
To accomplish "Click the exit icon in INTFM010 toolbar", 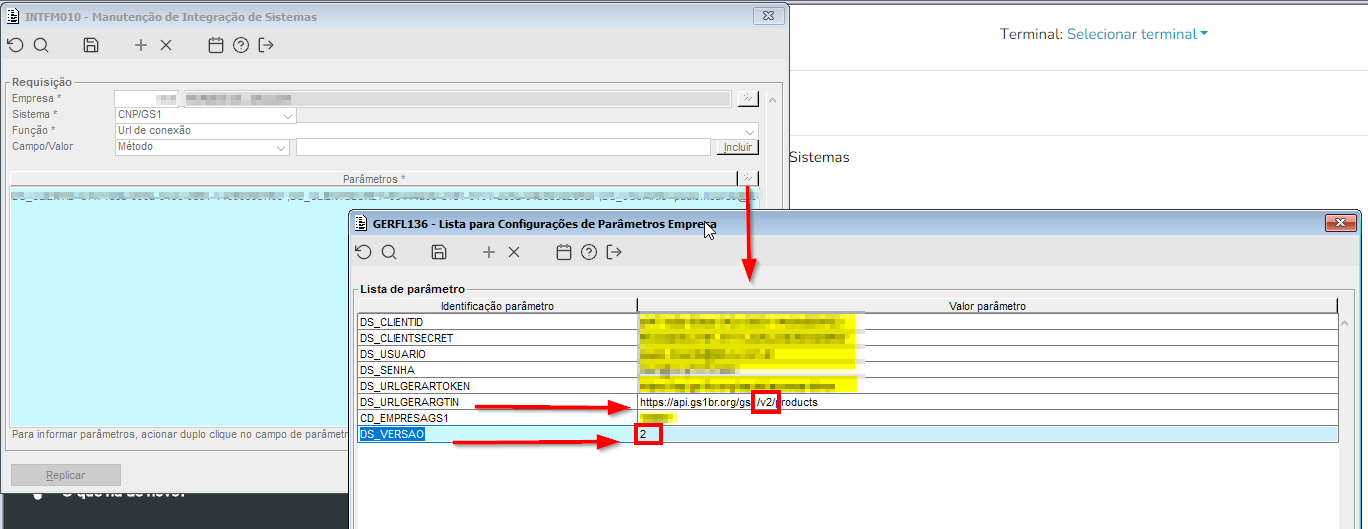I will (x=266, y=45).
